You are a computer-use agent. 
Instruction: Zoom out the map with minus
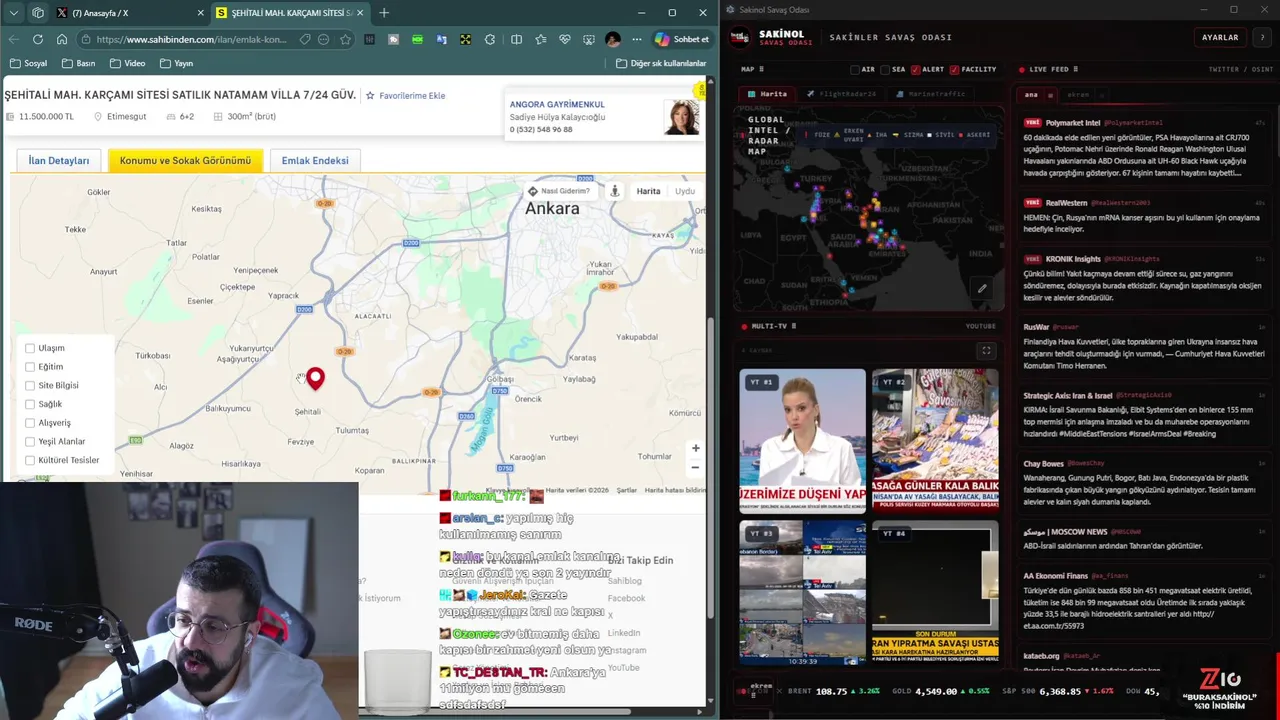coord(695,467)
